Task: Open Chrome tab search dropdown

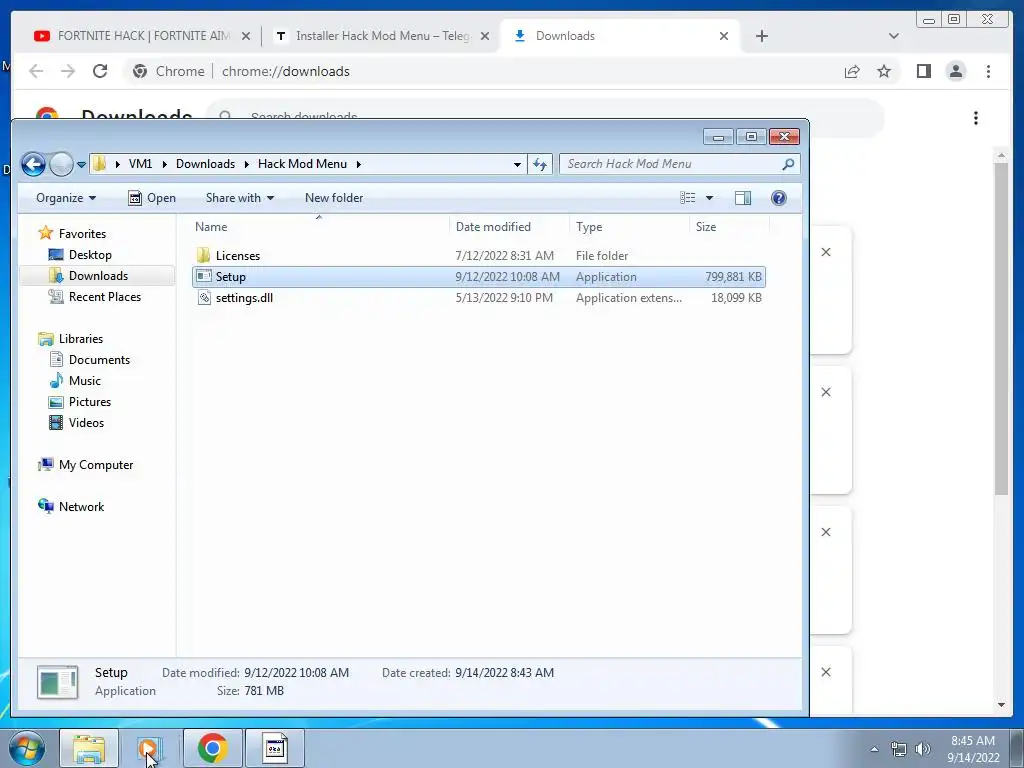Action: (894, 36)
